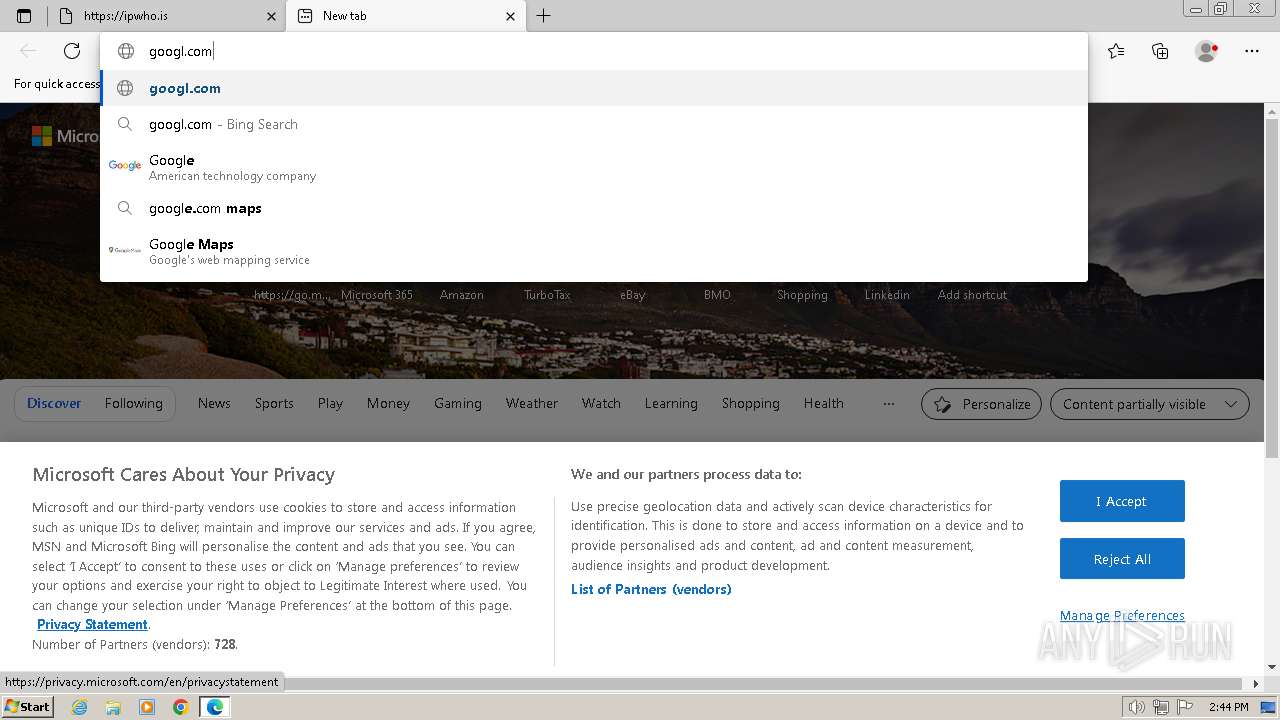
Task: Open the Money category
Action: [388, 403]
